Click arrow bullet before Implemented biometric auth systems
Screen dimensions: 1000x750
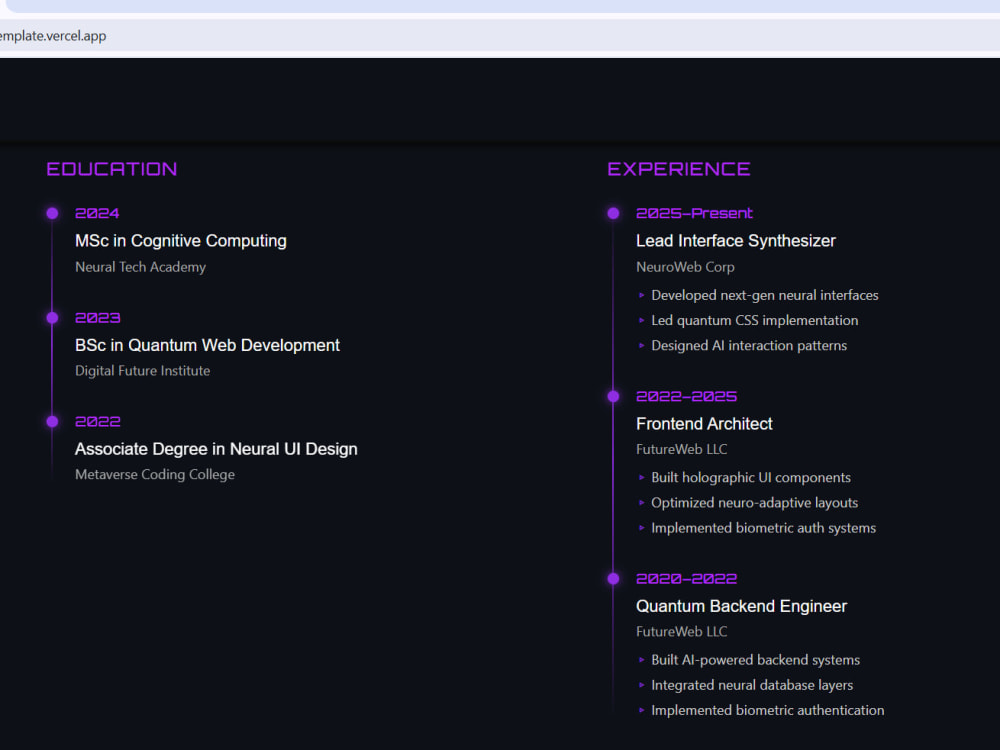(x=642, y=528)
